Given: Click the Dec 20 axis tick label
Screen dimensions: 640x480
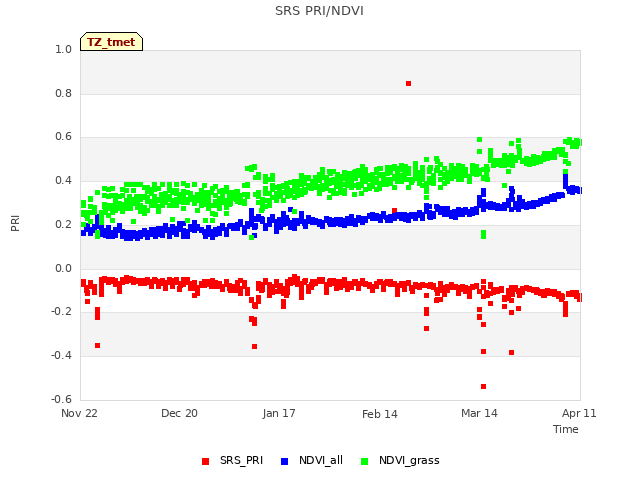Looking at the screenshot, I should coord(179,413).
